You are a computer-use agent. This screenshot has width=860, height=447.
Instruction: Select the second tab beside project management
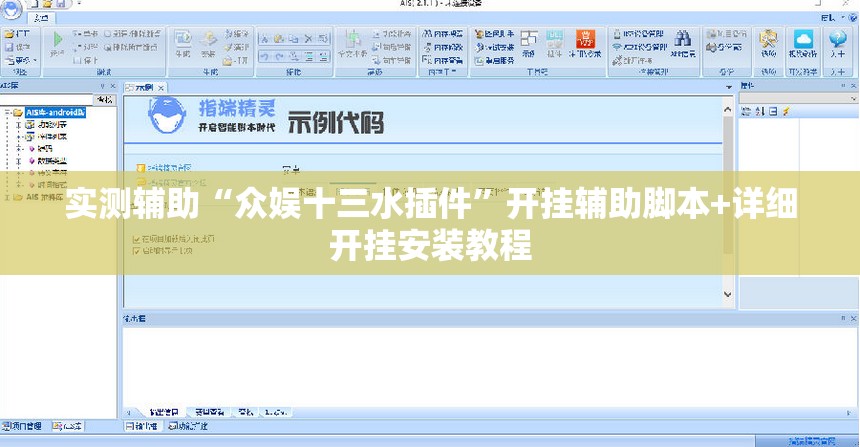pyautogui.click(x=67, y=426)
